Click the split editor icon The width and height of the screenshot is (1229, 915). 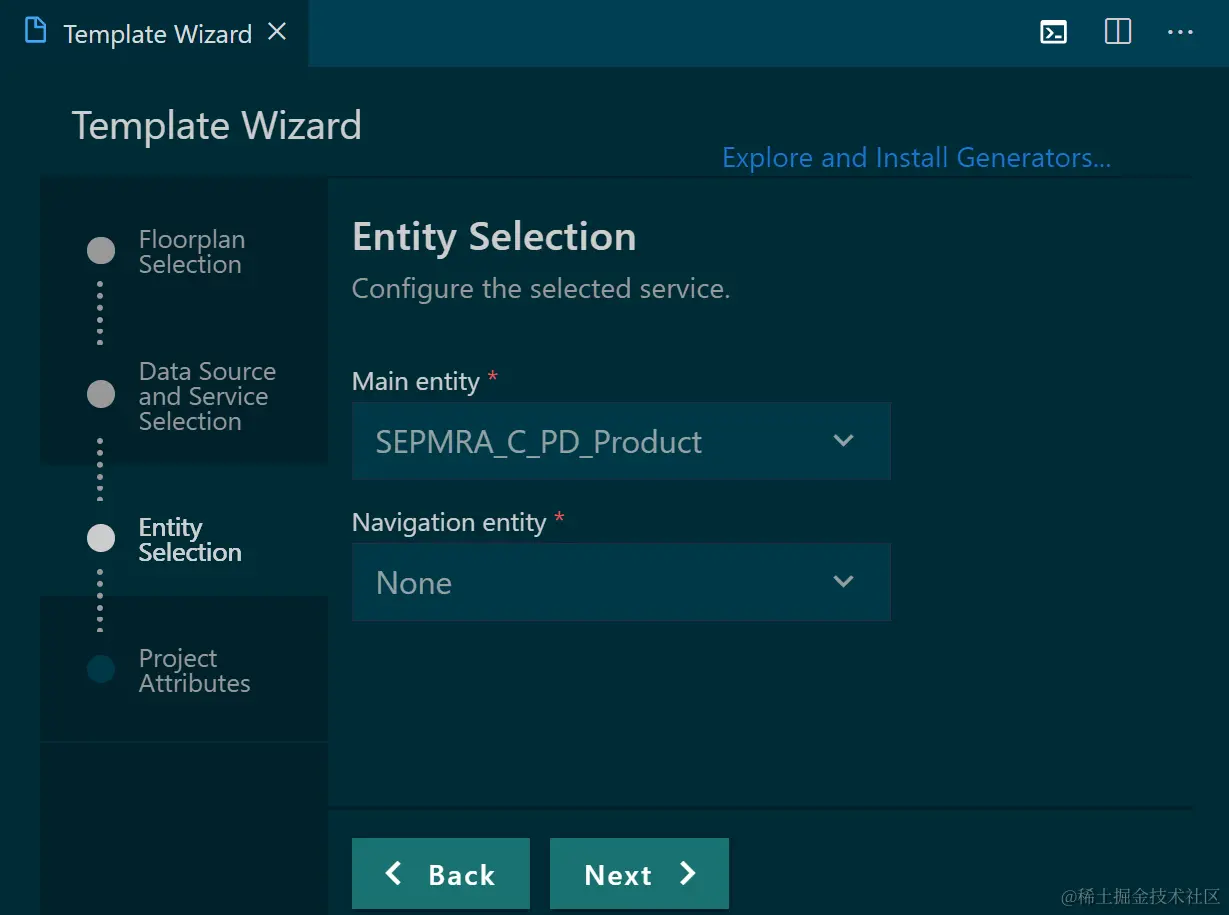click(1117, 32)
